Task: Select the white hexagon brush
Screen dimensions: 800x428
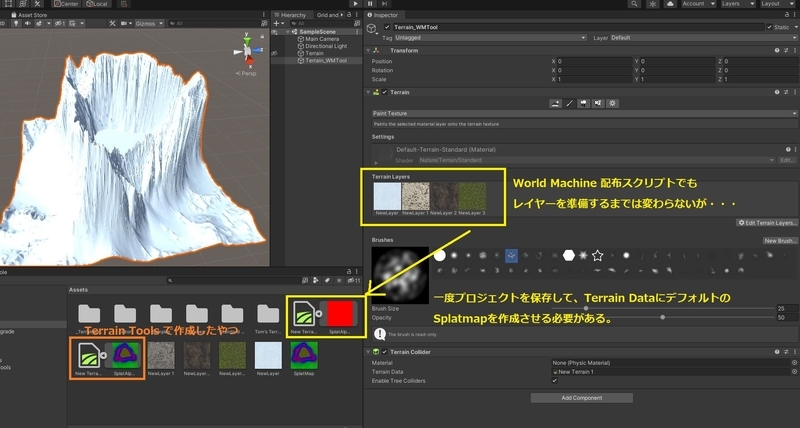Action: (x=569, y=256)
